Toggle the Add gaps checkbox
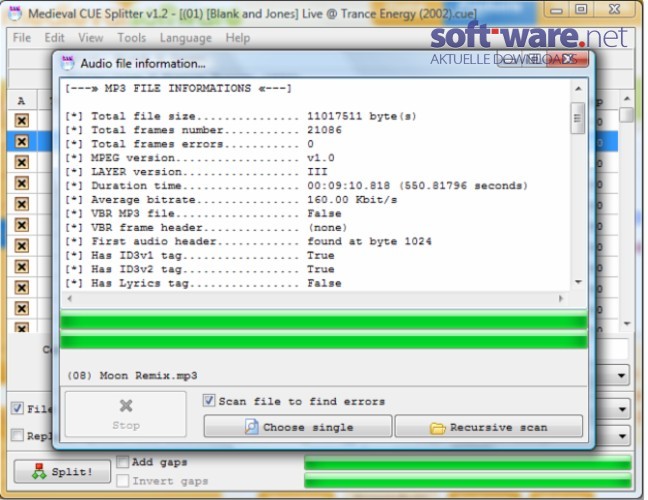The image size is (648, 500). tap(123, 462)
